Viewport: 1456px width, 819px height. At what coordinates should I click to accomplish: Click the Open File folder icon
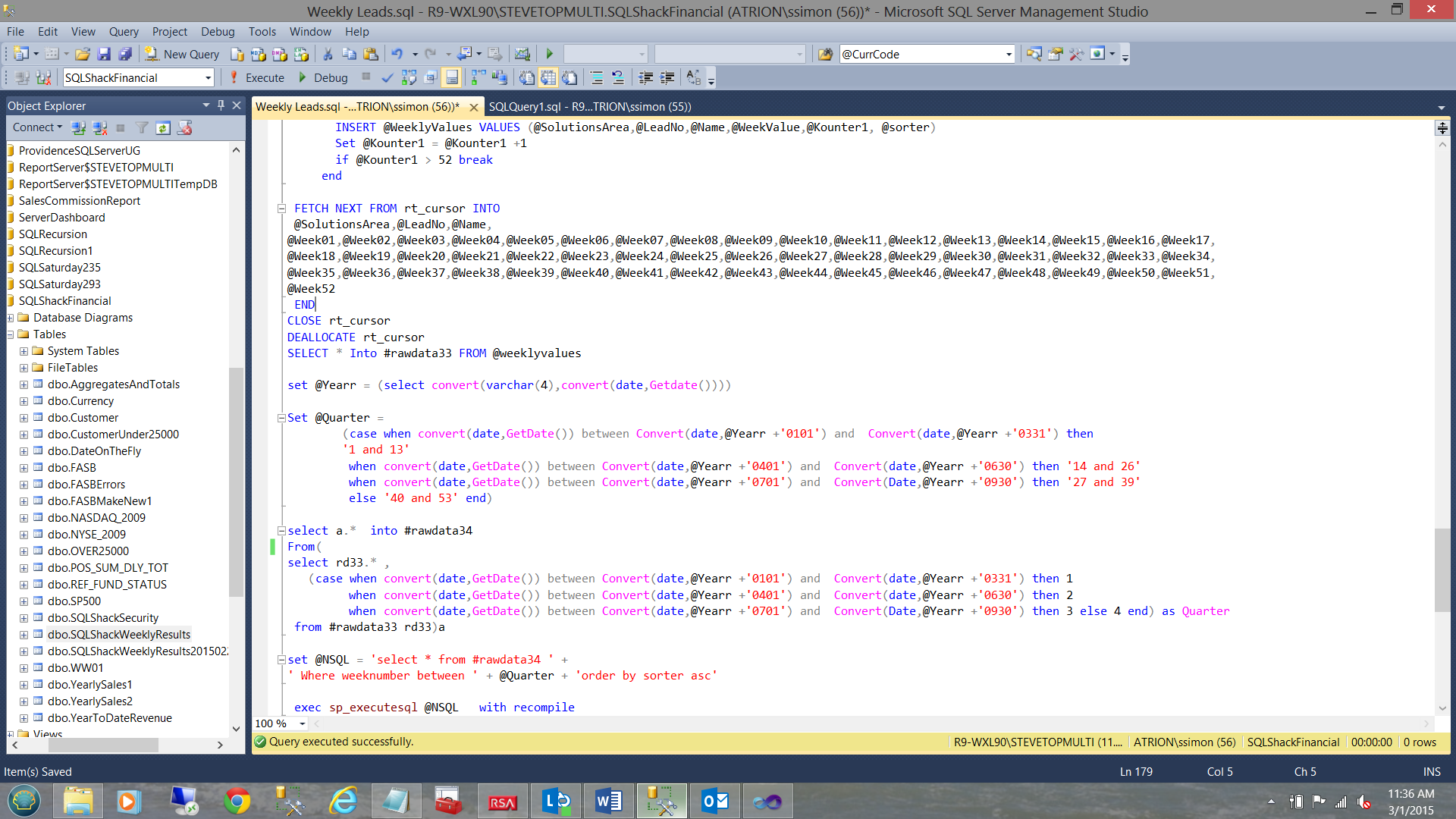point(83,54)
